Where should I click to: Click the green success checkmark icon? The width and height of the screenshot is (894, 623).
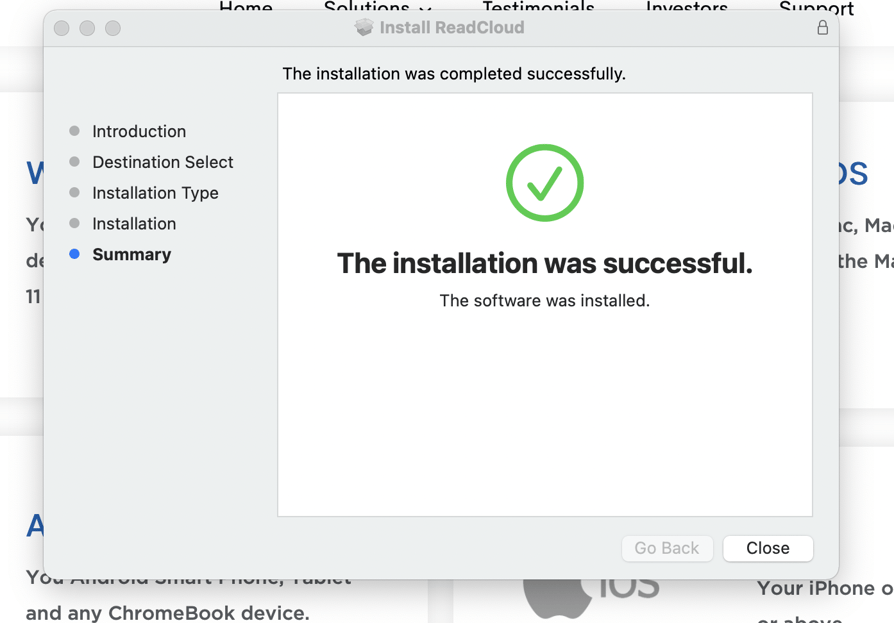pyautogui.click(x=545, y=182)
